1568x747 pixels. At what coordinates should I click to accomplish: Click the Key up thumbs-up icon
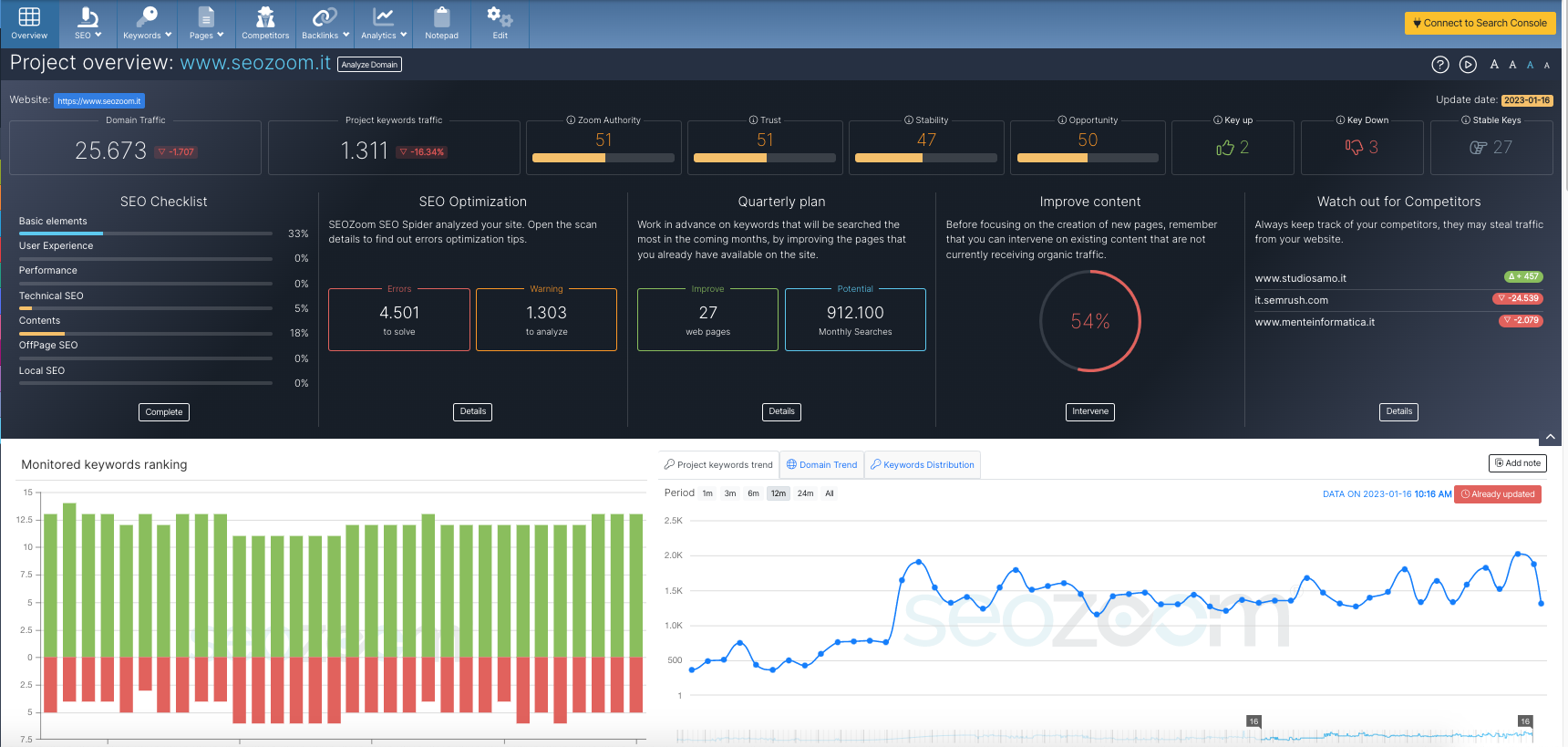(x=1224, y=148)
